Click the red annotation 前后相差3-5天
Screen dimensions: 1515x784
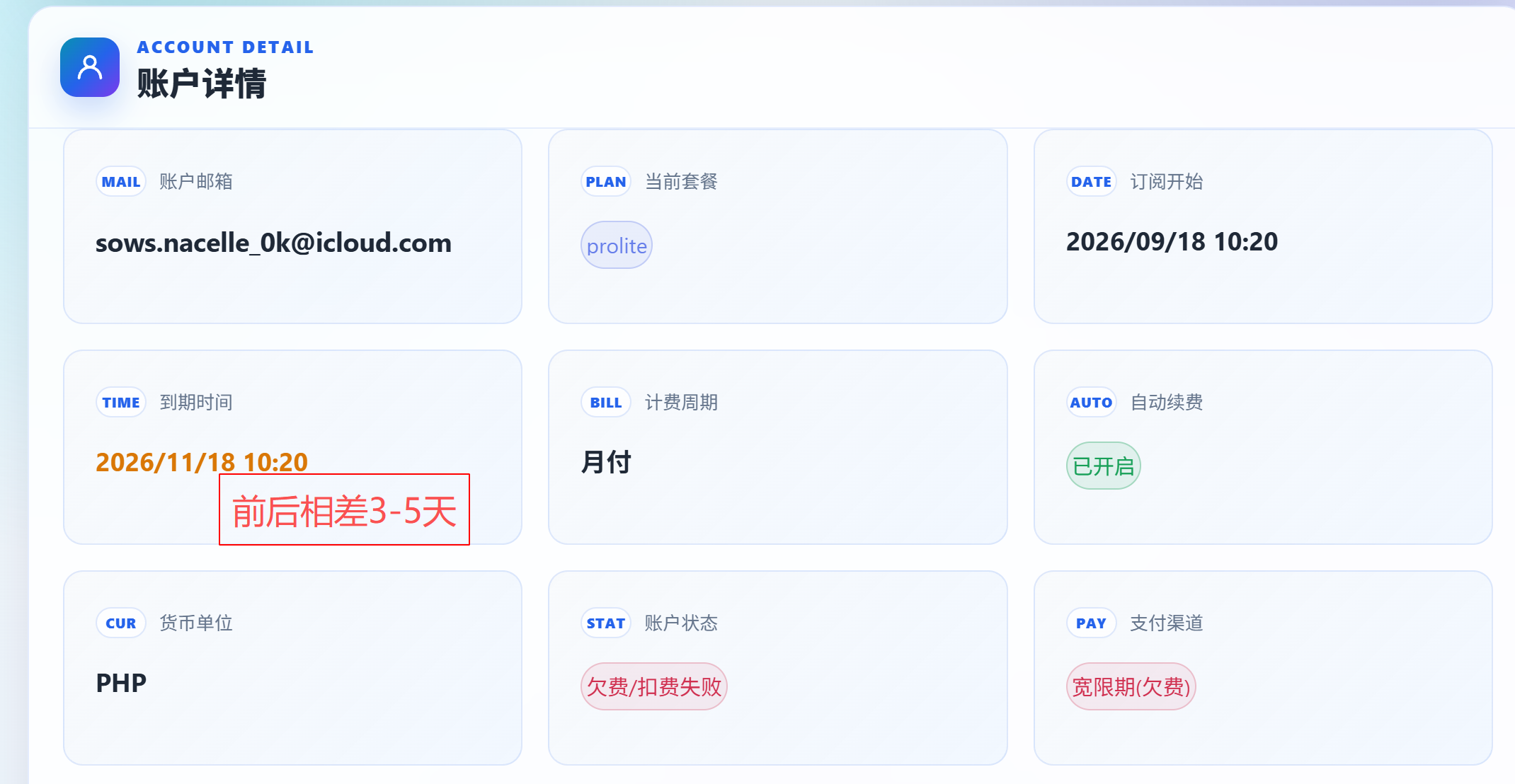click(x=344, y=509)
